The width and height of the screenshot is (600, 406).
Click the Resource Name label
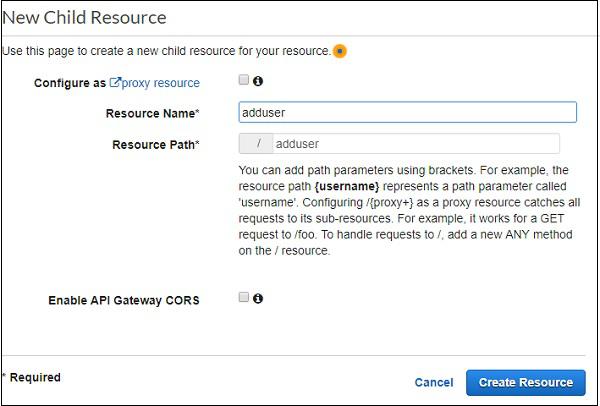tap(152, 114)
